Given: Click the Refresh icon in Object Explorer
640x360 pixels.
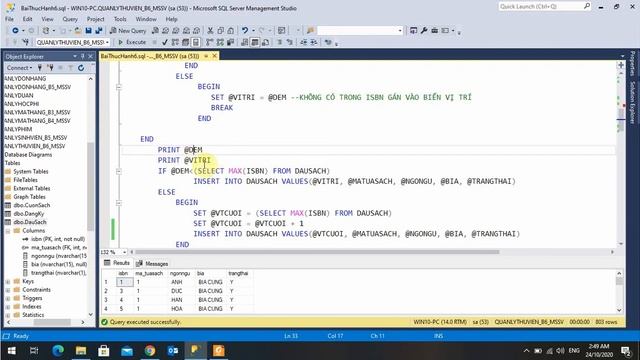Looking at the screenshot, I should (x=81, y=68).
